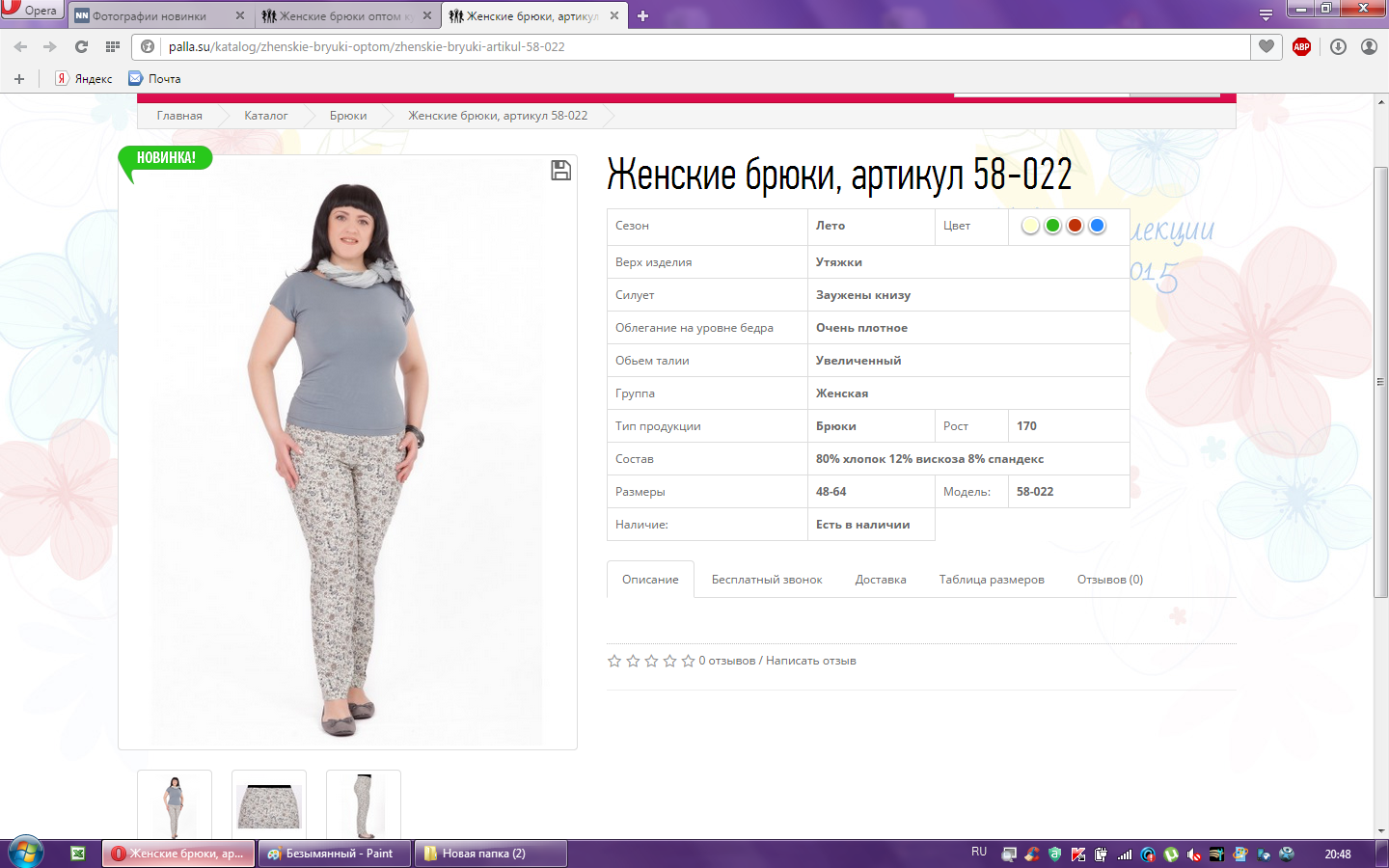Screen dimensions: 1389x868
Task: Click the taskbar clock showing 20:48
Action: [1338, 854]
